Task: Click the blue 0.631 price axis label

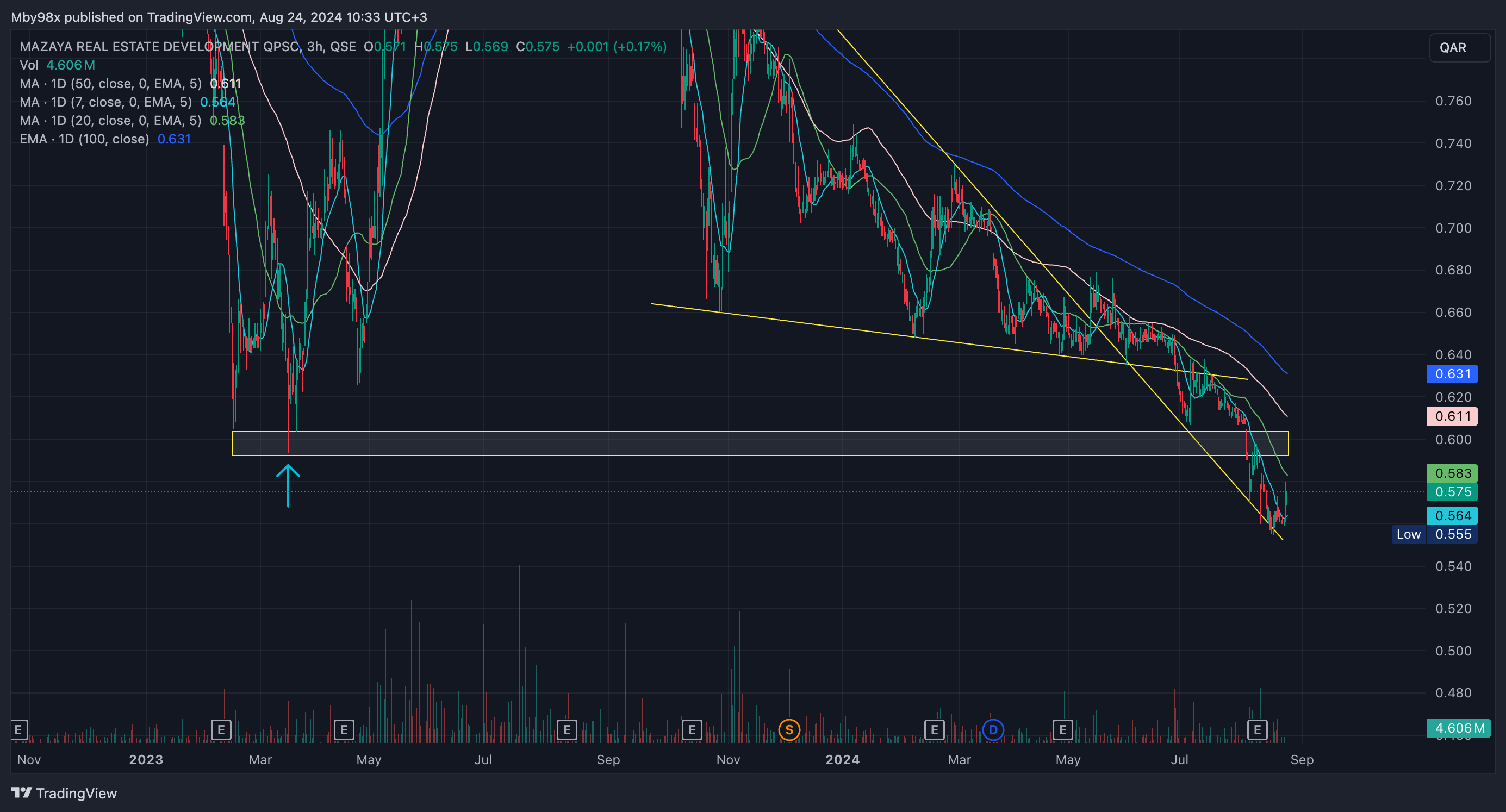Action: (1452, 374)
